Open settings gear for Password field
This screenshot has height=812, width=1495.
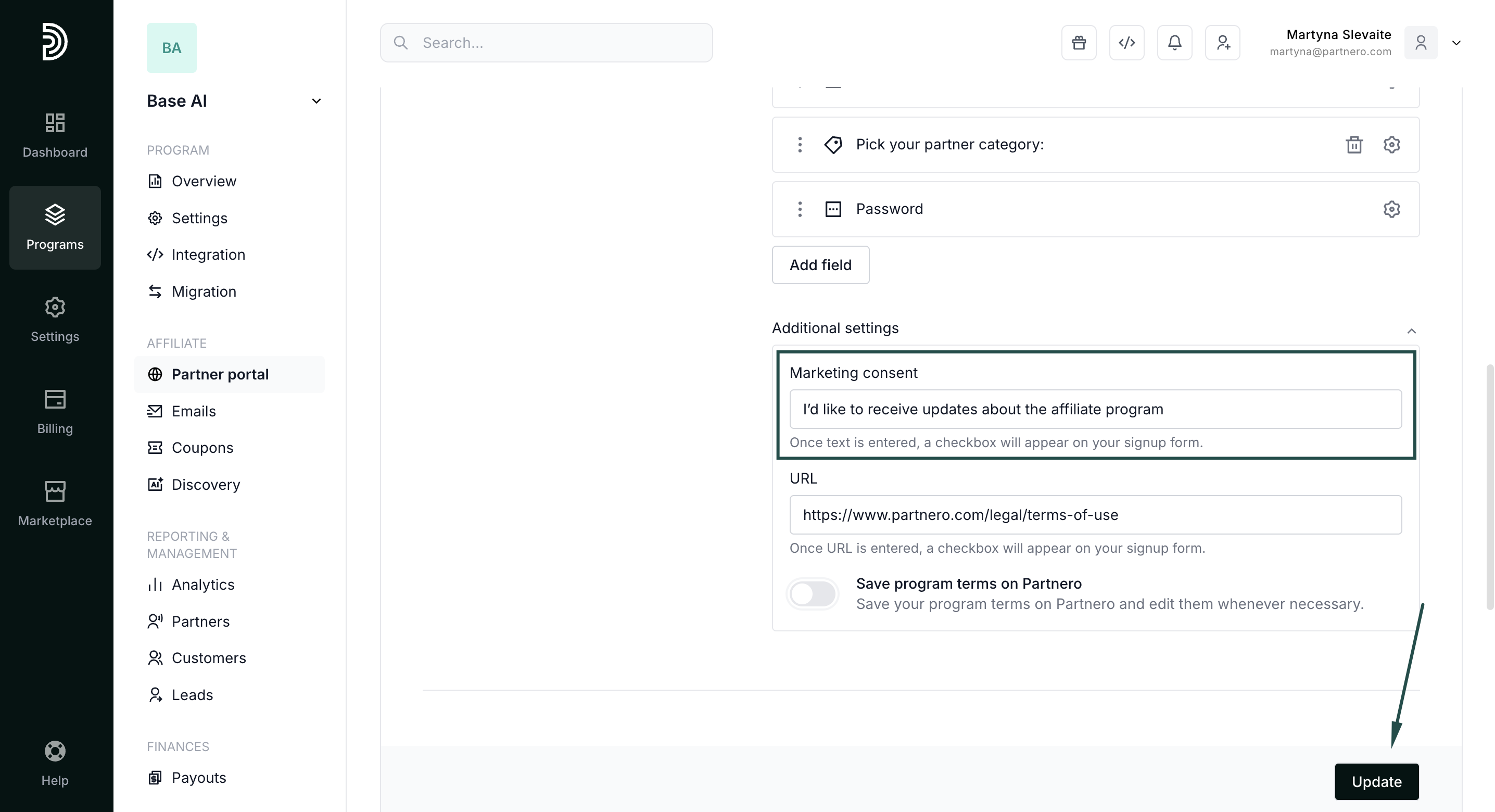(1391, 209)
